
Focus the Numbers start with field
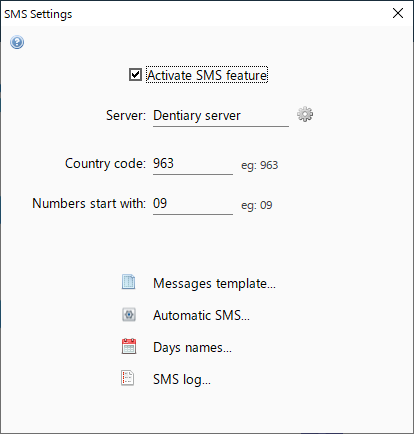tap(193, 204)
